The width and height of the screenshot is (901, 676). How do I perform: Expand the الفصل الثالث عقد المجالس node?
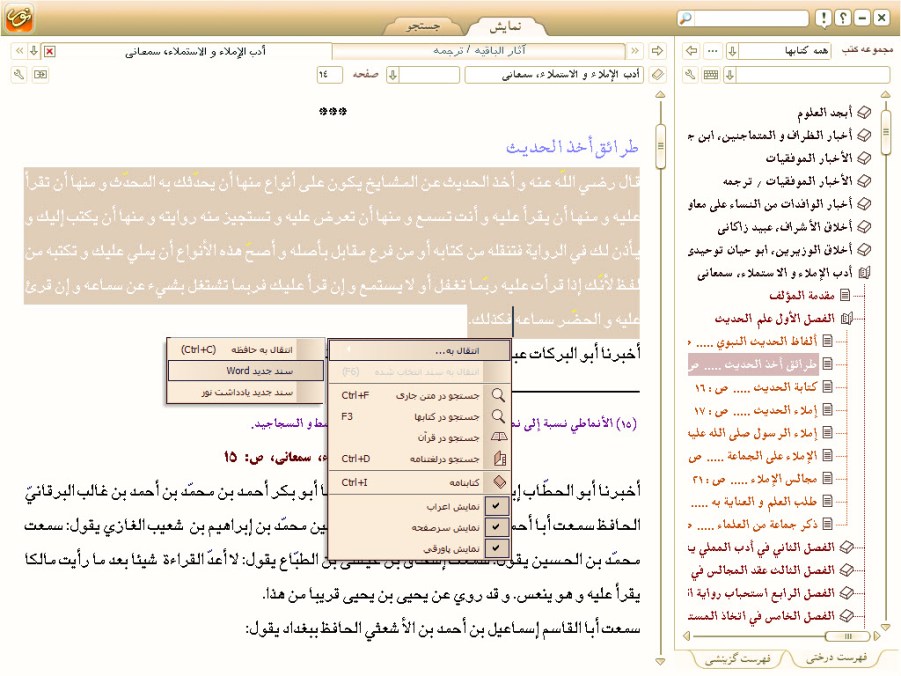coord(846,571)
